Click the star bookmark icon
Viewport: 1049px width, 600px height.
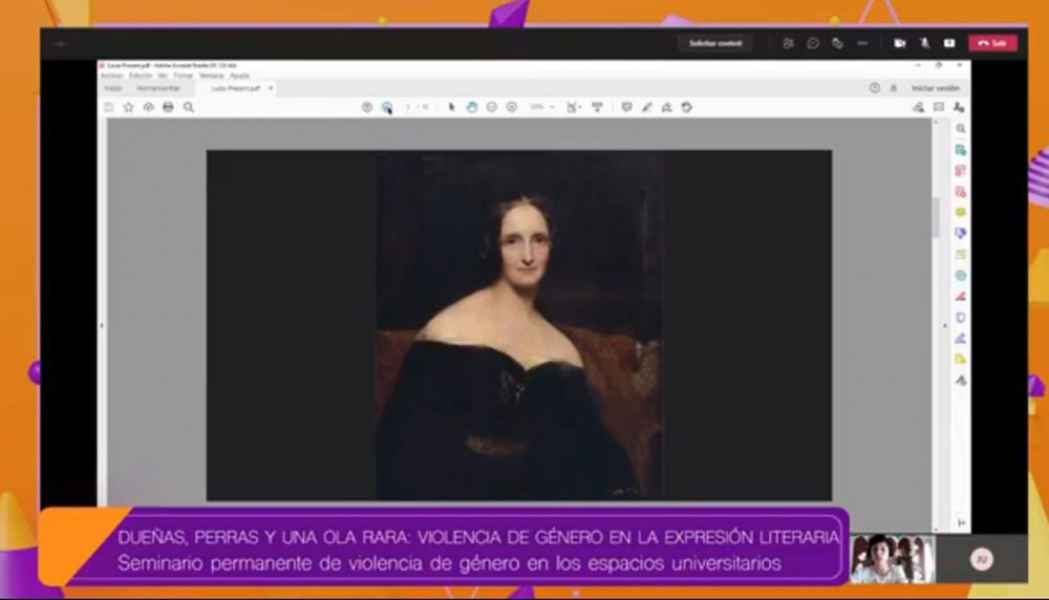[128, 107]
